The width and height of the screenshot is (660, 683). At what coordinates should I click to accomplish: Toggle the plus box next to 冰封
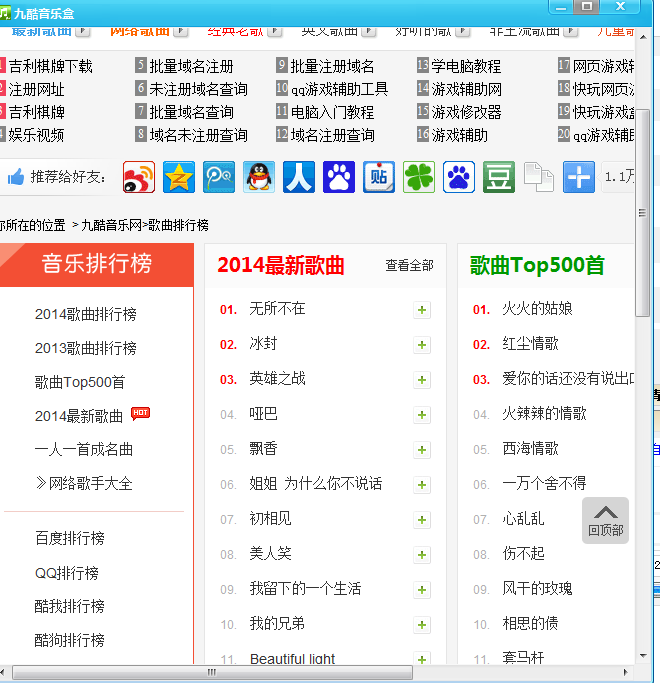422,345
